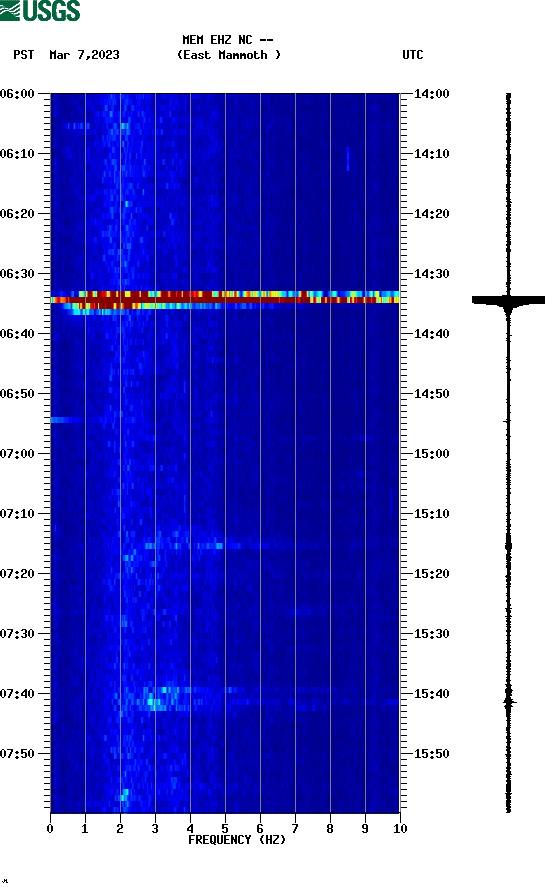Click the '06:10' PST time label
The height and width of the screenshot is (892, 552).
pyautogui.click(x=18, y=154)
